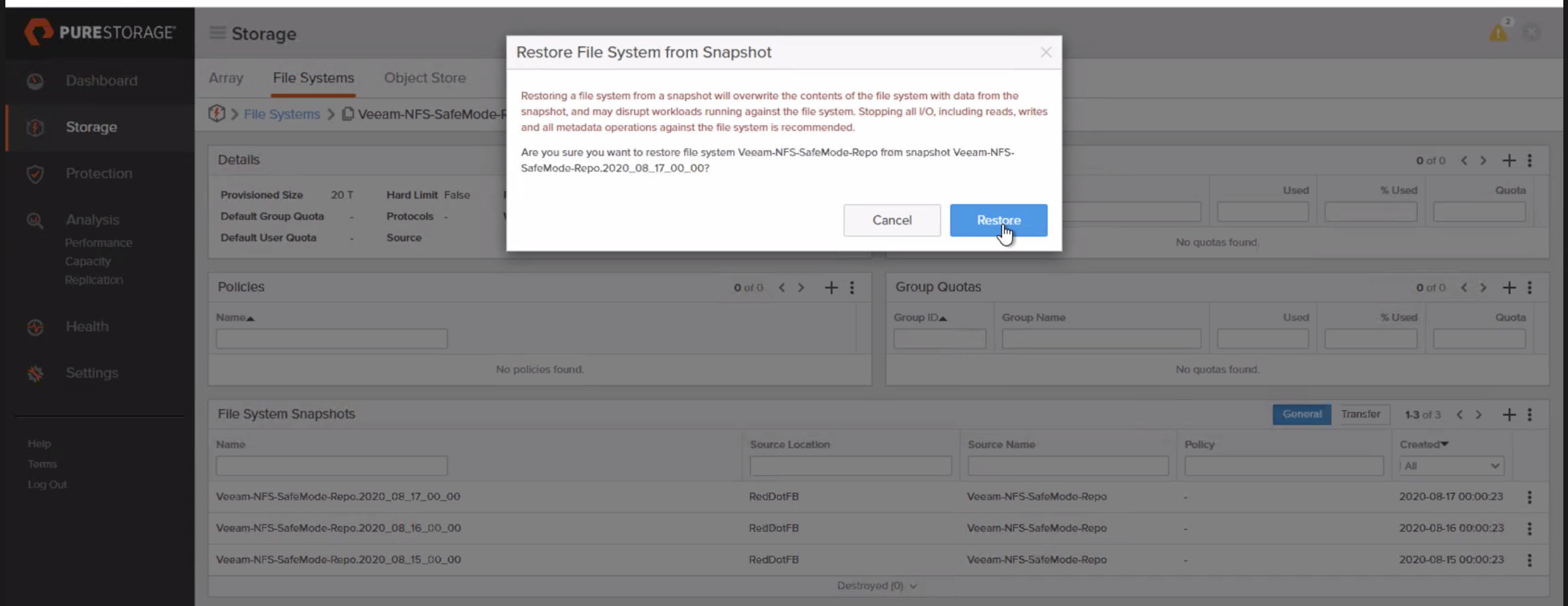Open the Created filter All dropdown

point(1452,466)
